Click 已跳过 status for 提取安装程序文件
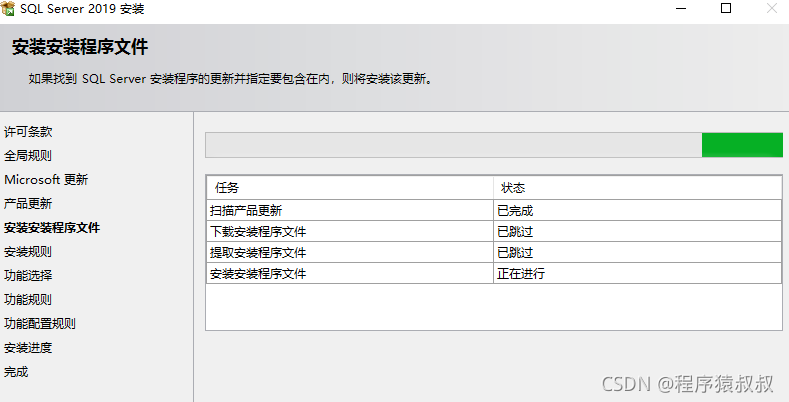 pos(637,253)
